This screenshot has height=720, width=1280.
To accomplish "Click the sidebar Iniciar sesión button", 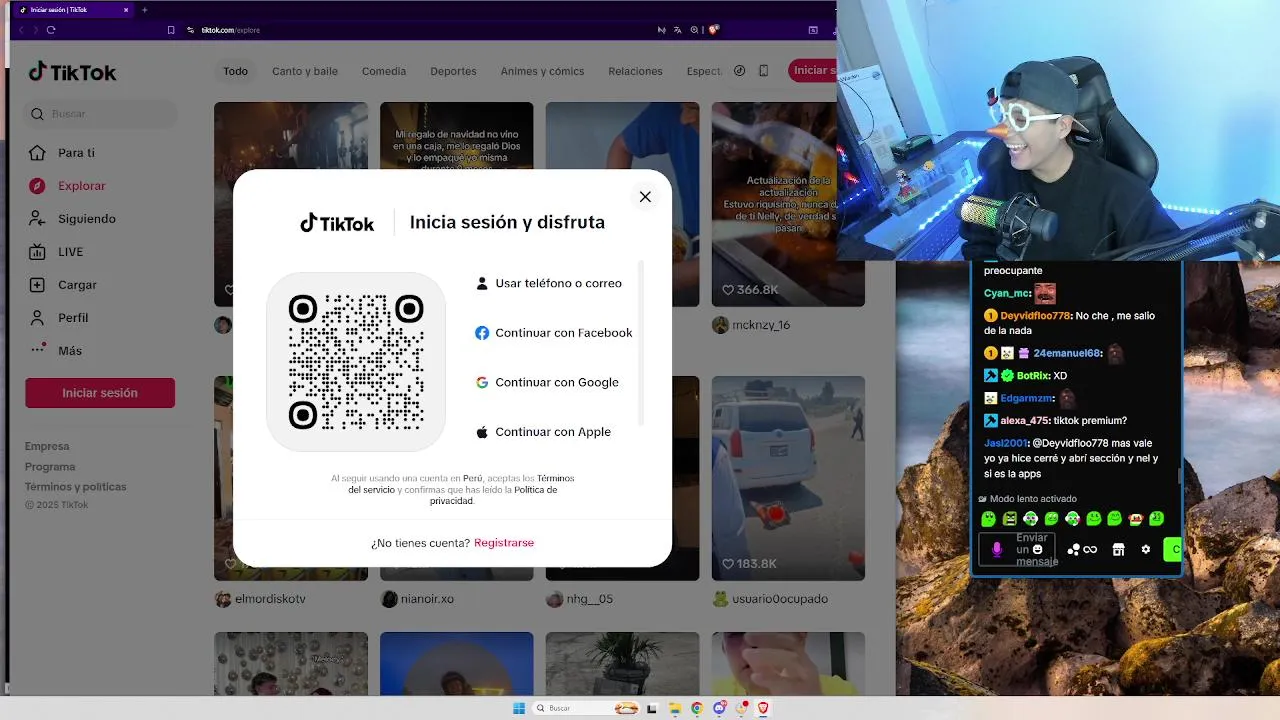I will [x=100, y=393].
